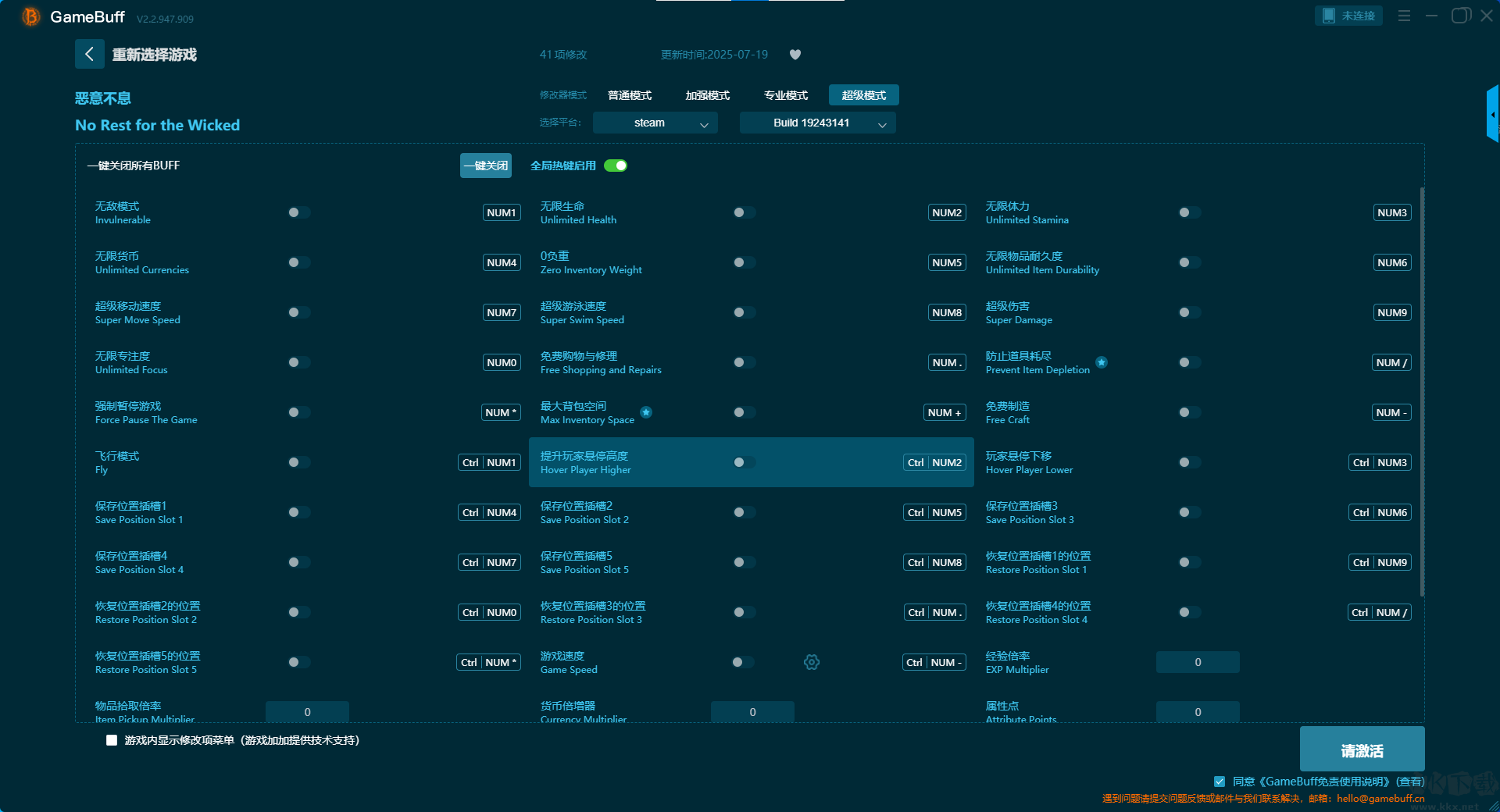Click the GameBuff logo icon

point(31,16)
